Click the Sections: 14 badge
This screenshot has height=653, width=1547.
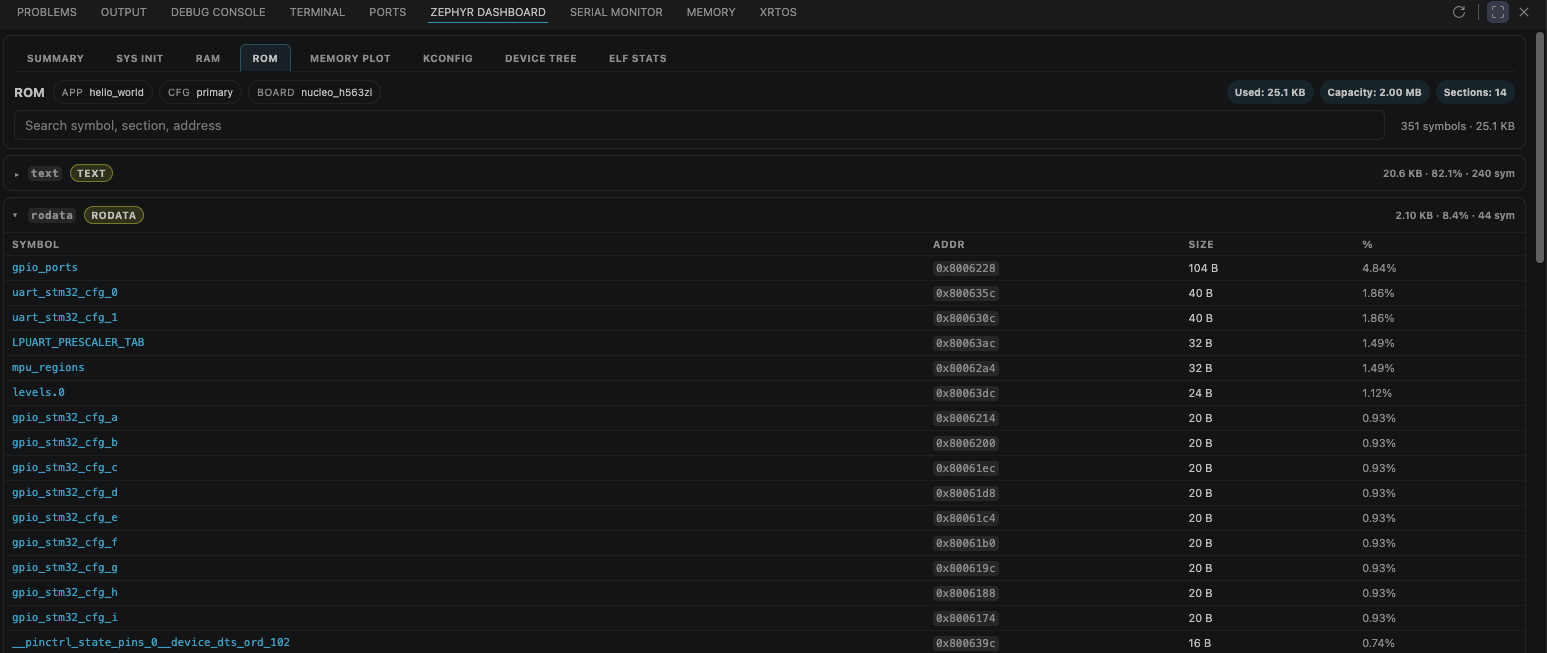click(1475, 92)
